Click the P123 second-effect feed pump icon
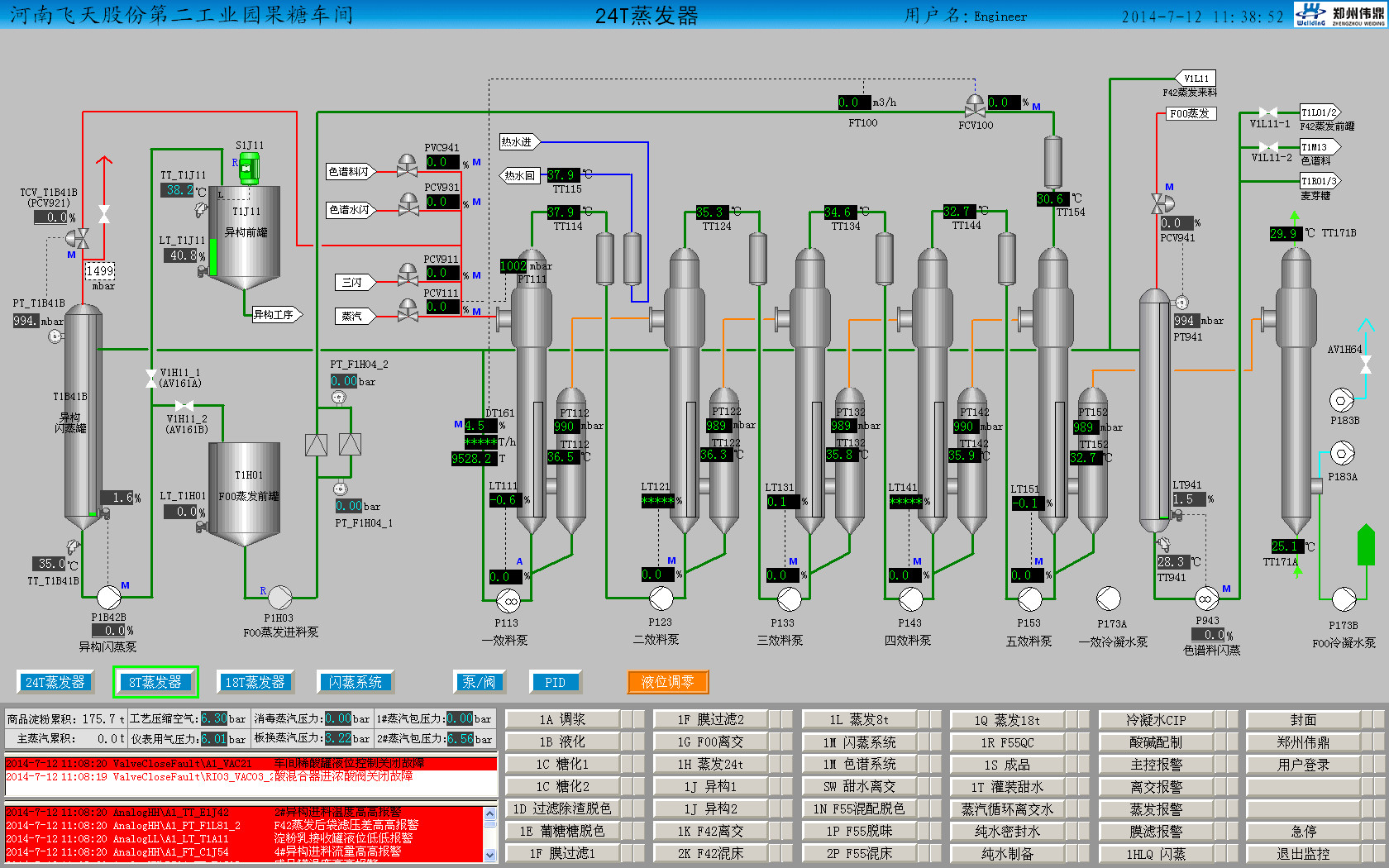 [661, 598]
